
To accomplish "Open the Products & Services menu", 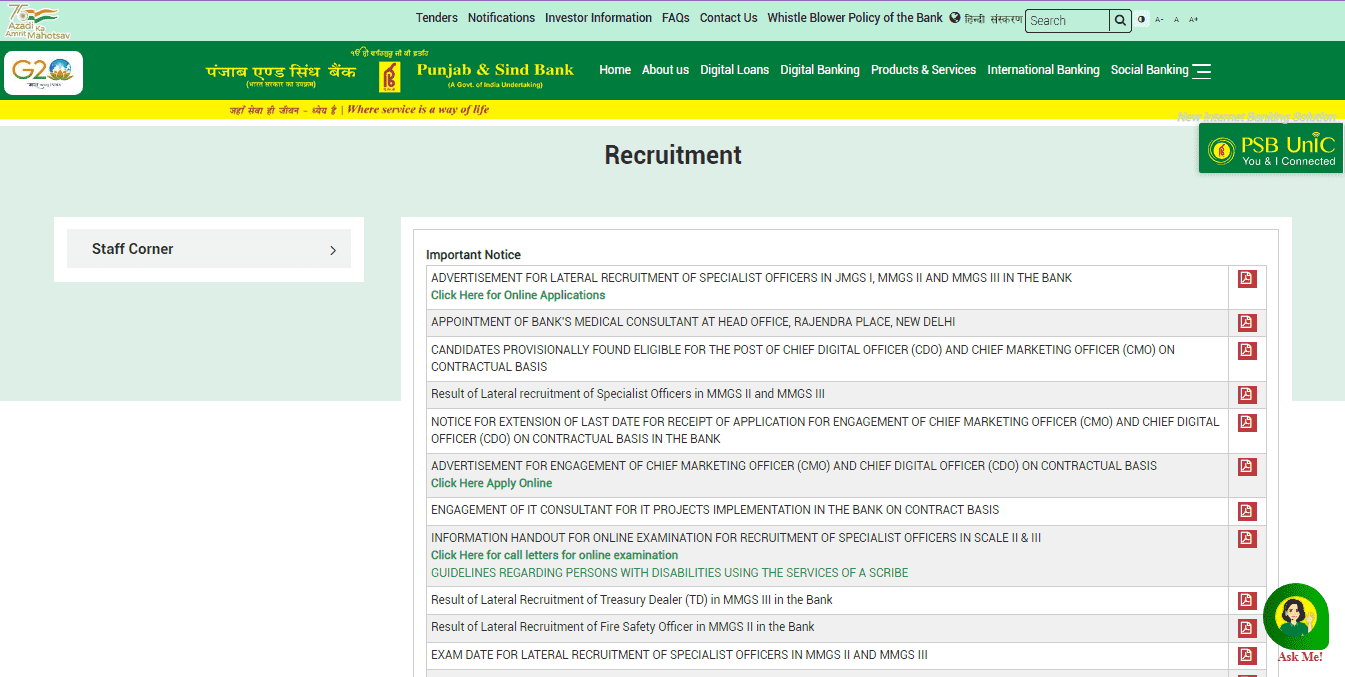I will coord(923,70).
